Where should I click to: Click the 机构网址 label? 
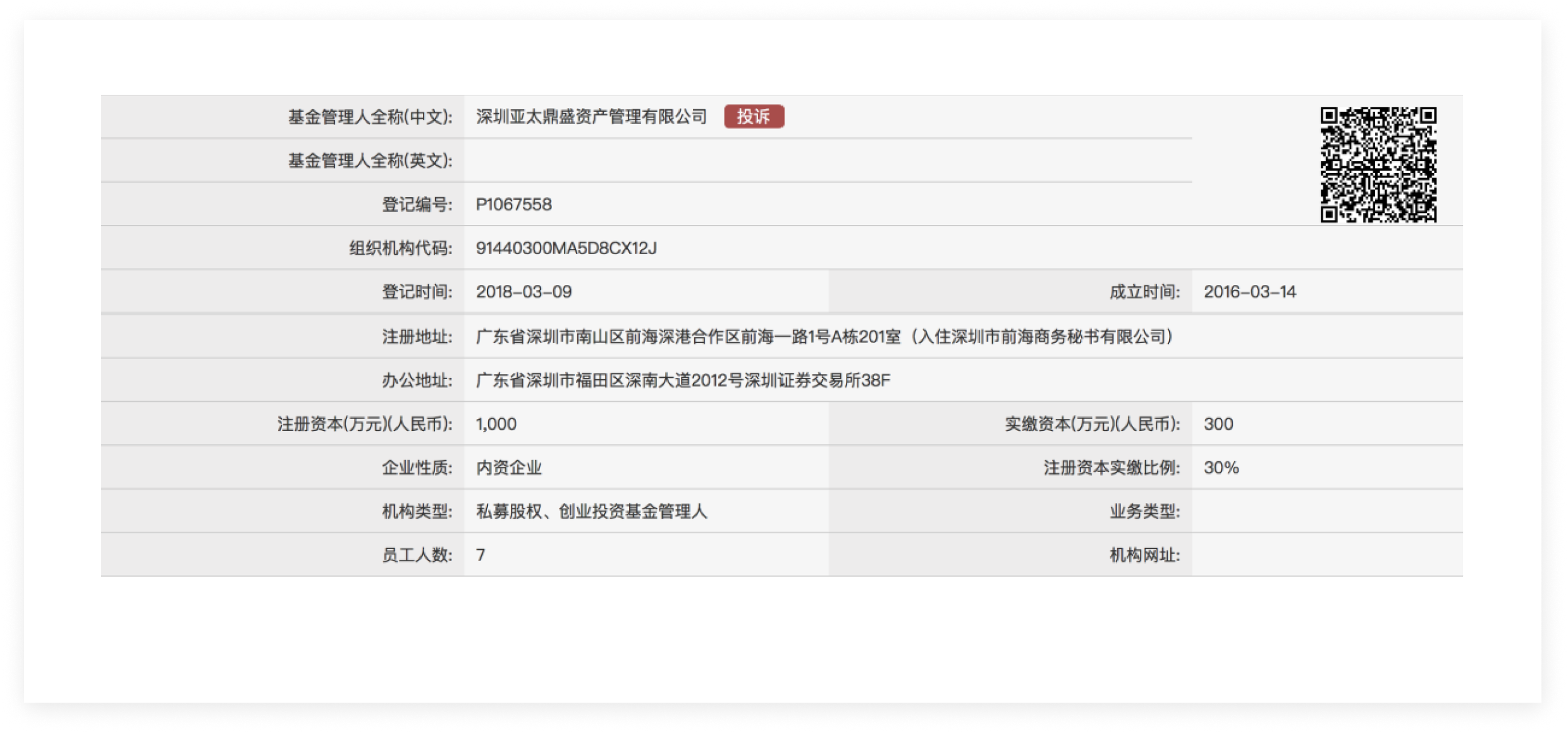1144,555
